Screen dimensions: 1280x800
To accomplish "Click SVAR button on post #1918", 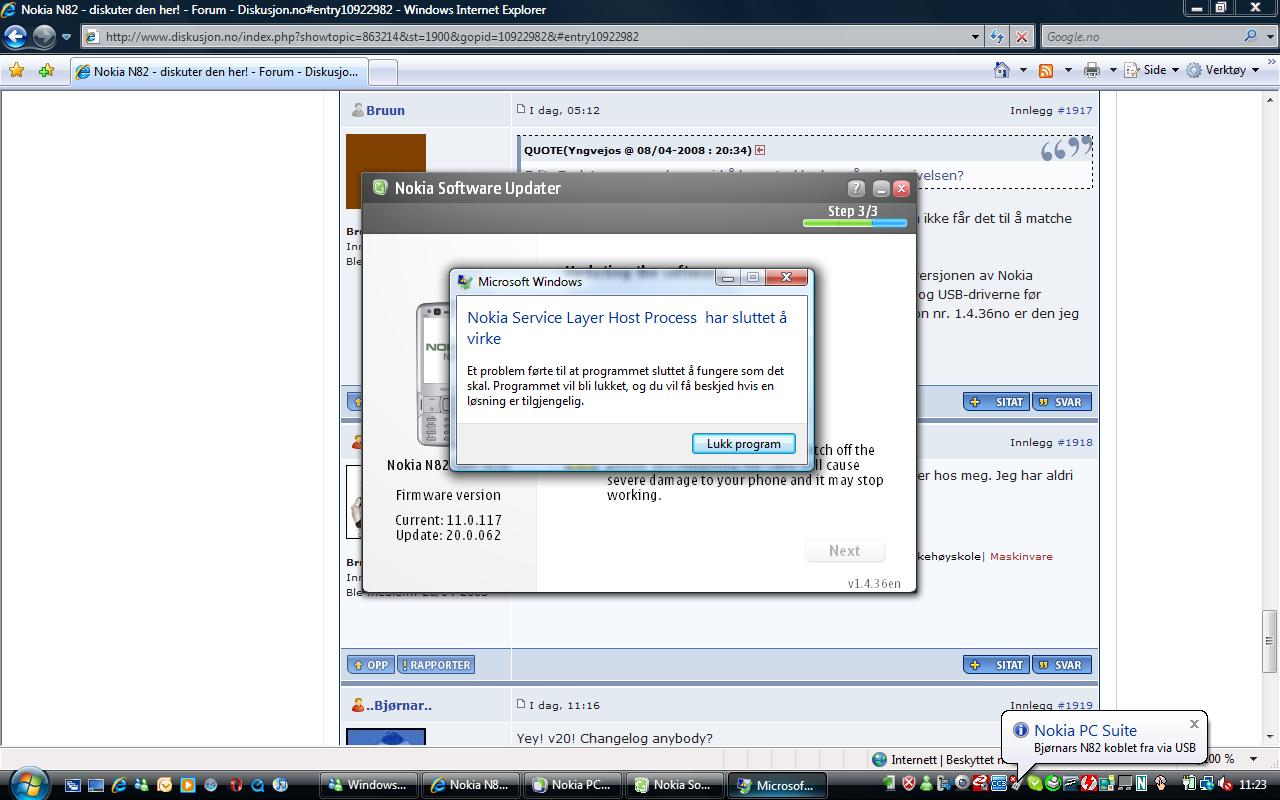I will pos(1061,665).
